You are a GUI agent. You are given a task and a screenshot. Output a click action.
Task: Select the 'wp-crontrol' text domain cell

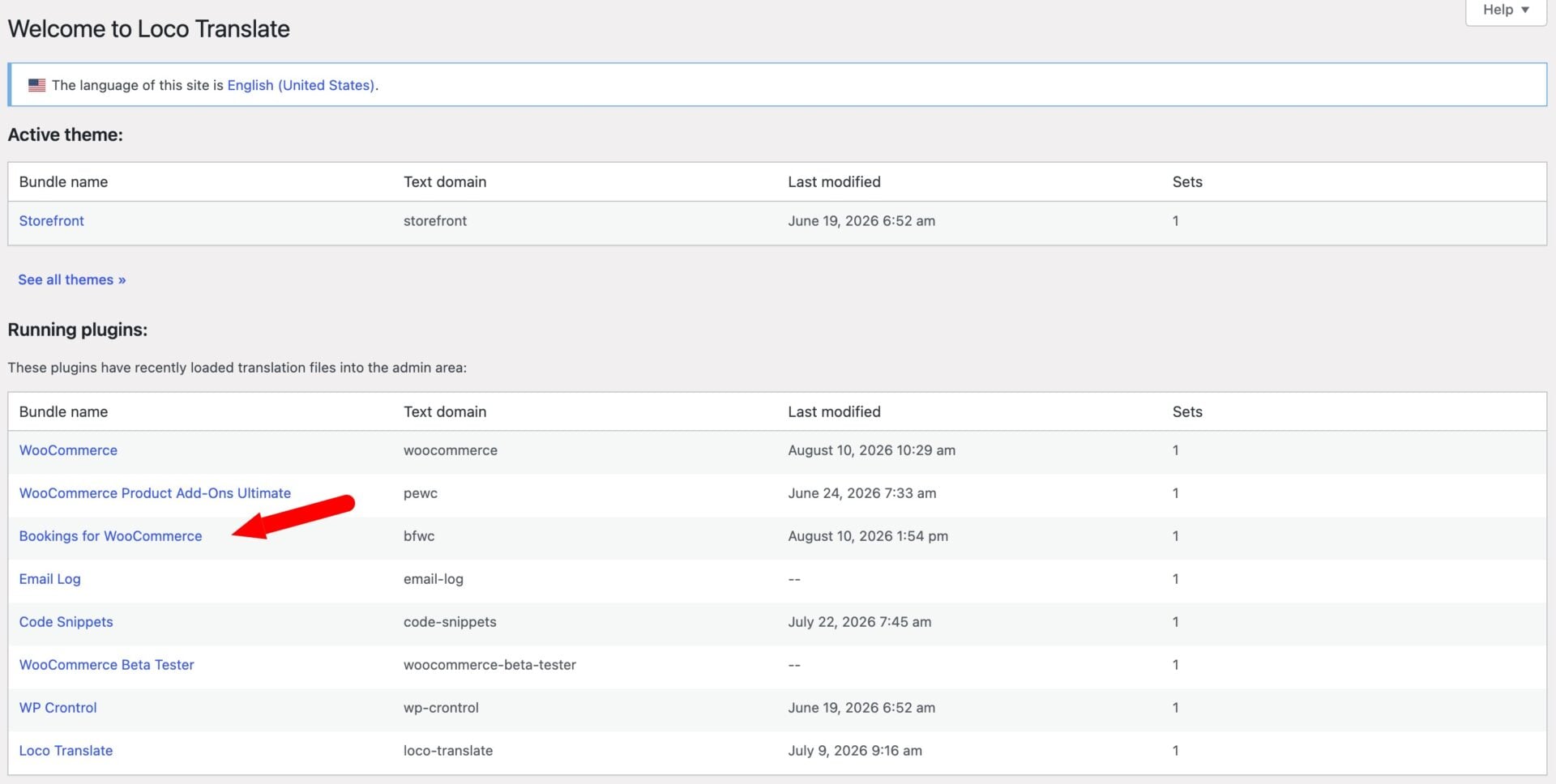[441, 708]
